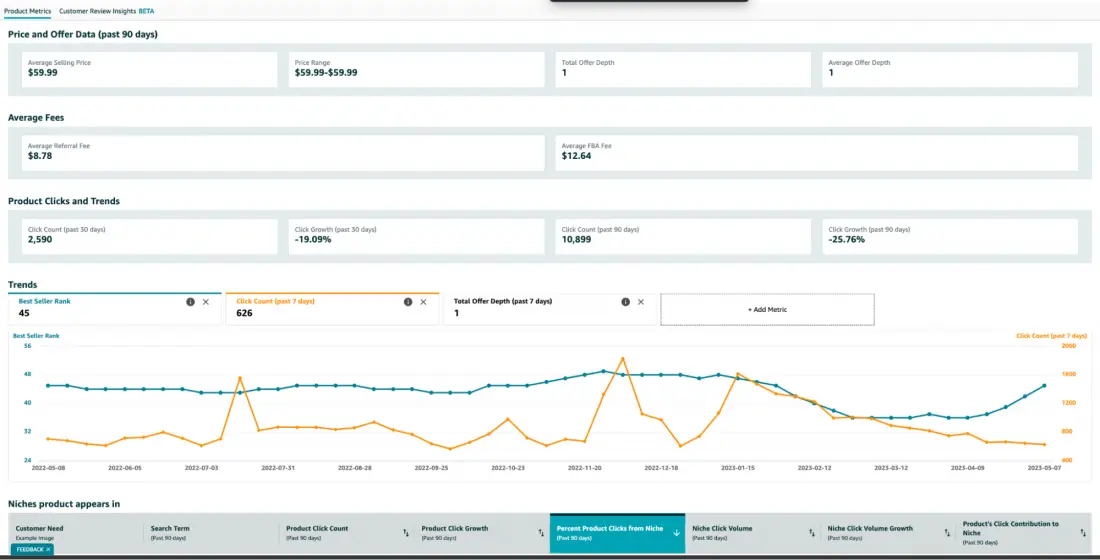This screenshot has width=1100, height=560.
Task: Open info icon for Best Seller Rank
Action: [190, 301]
